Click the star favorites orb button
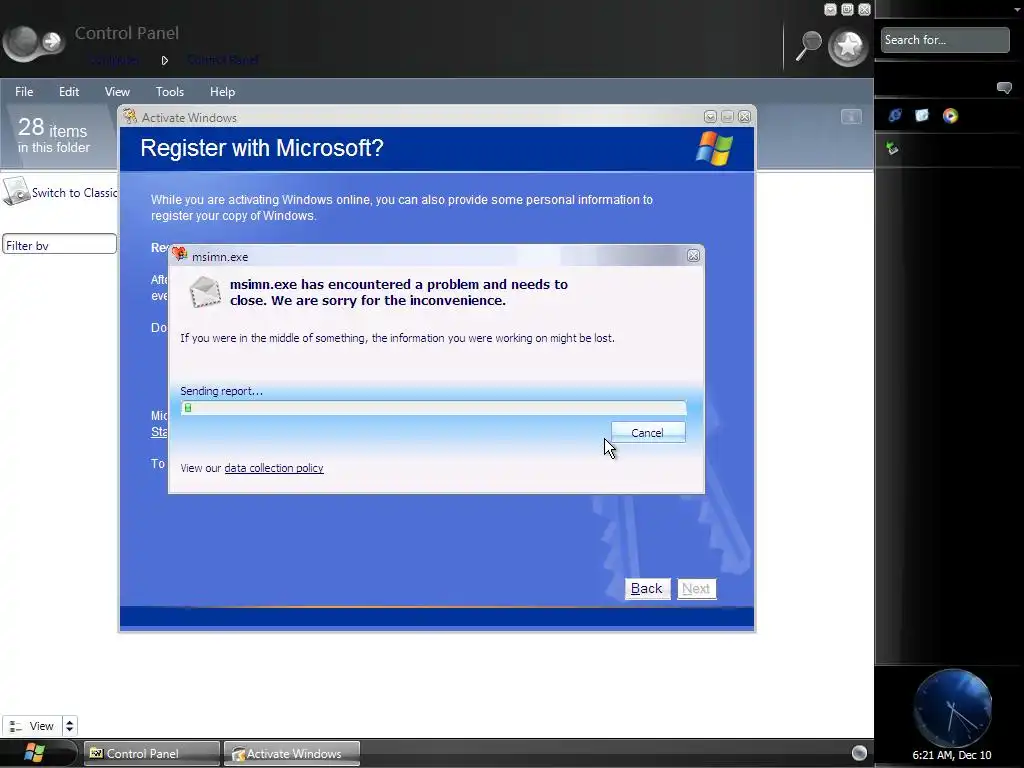 pos(848,47)
